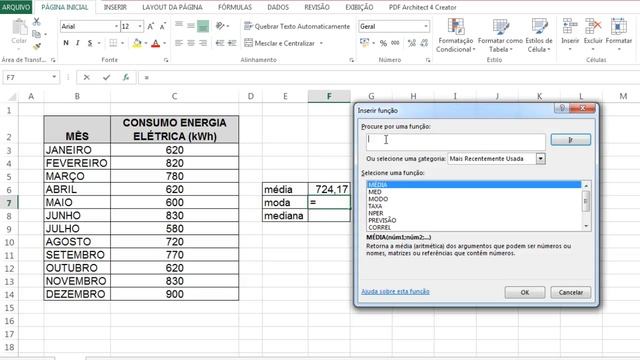Open Ajuda sobre esta função link
This screenshot has width=640, height=360.
pyautogui.click(x=395, y=291)
